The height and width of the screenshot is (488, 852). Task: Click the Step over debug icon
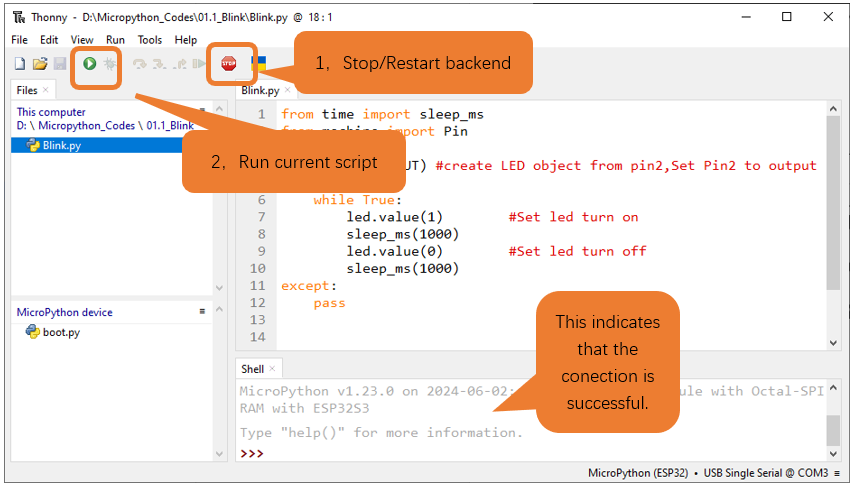[140, 64]
